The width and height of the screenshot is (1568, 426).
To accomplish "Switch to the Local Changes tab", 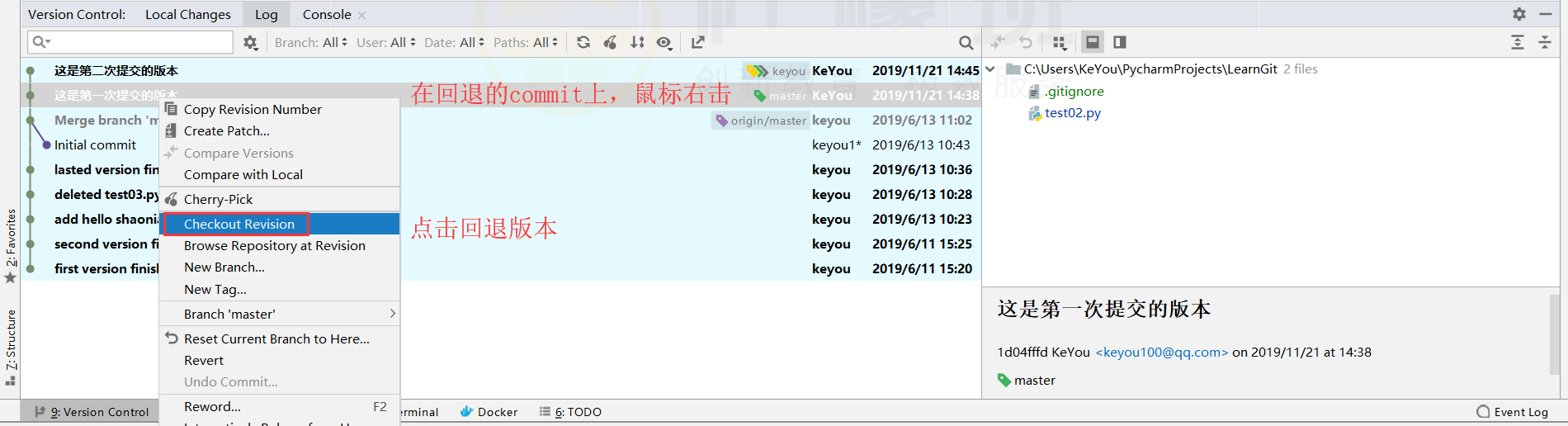I will (188, 14).
